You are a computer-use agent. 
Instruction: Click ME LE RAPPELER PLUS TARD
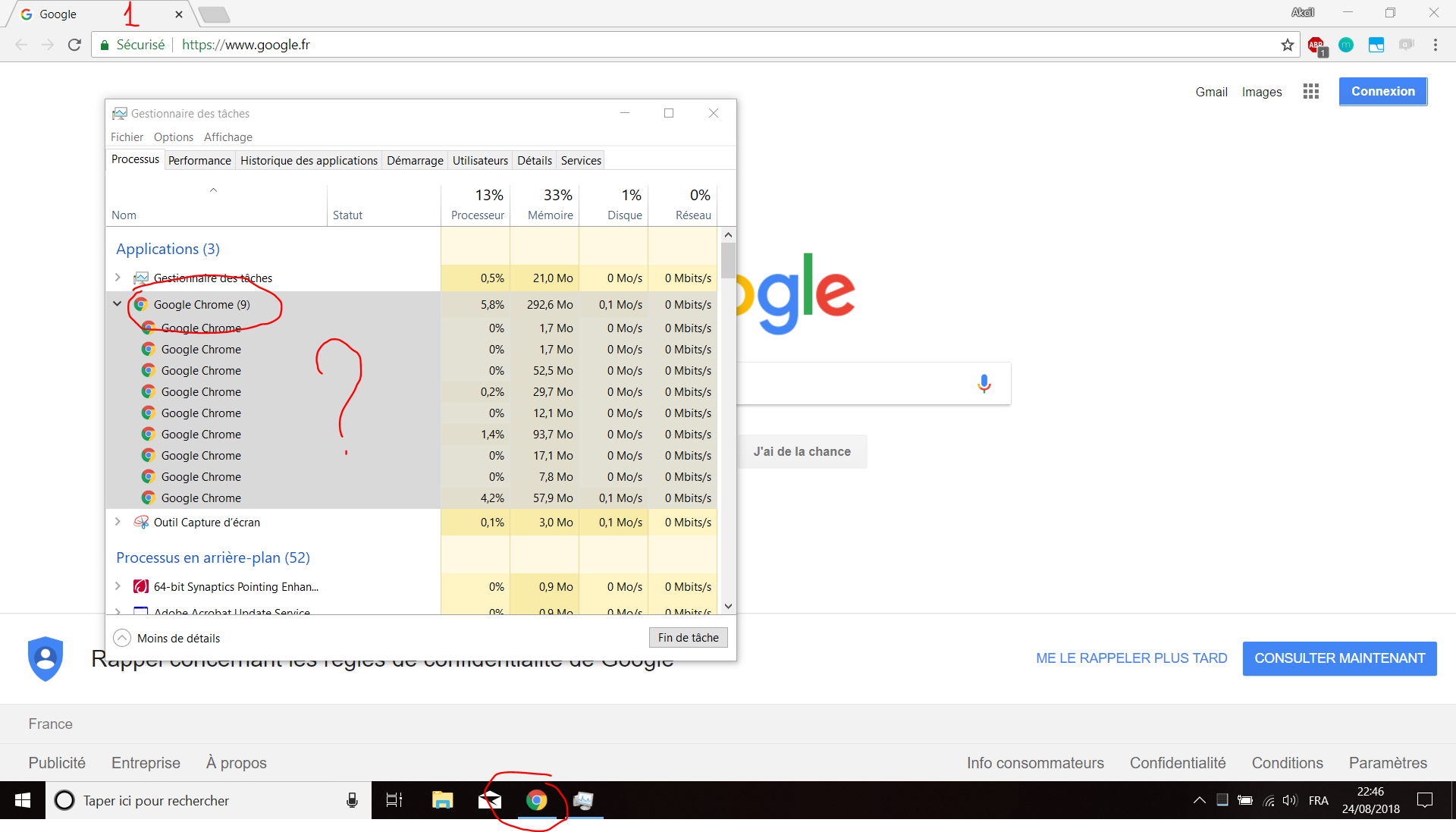1131,658
